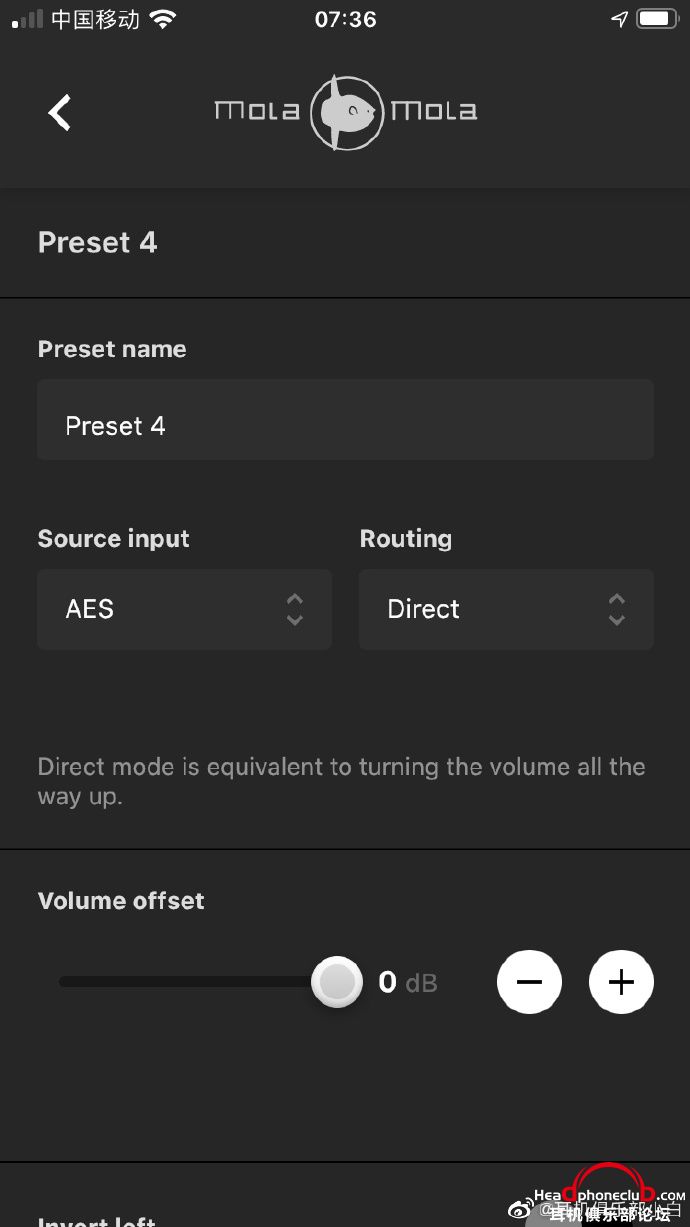Viewport: 690px width, 1227px height.
Task: Focus the Preset name text field
Action: pos(345,420)
